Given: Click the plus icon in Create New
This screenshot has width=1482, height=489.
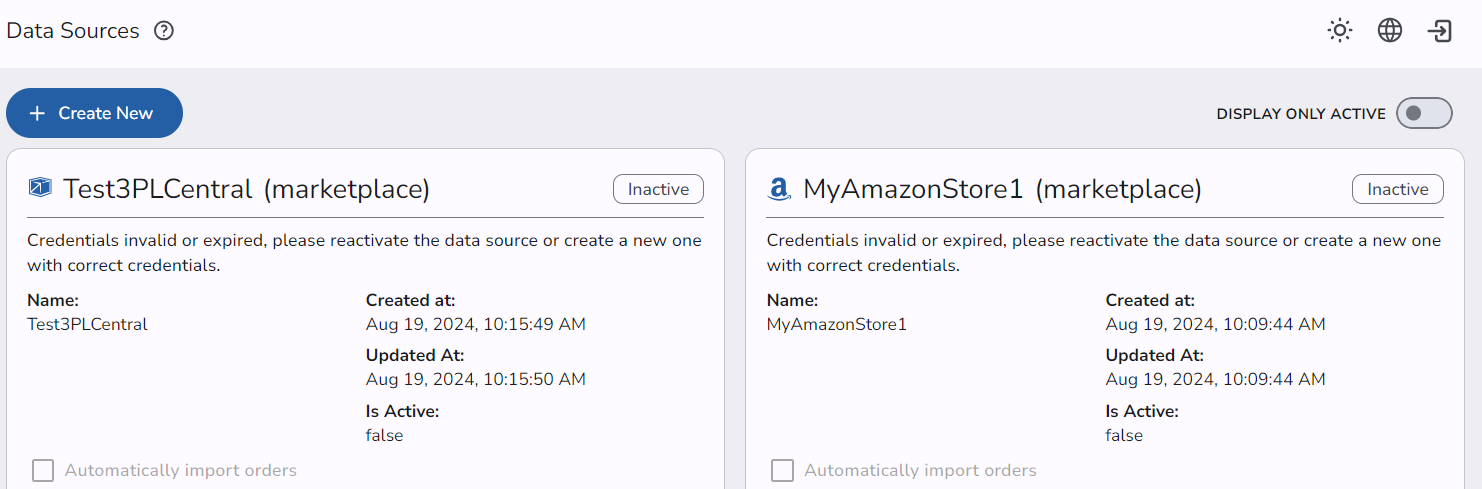Looking at the screenshot, I should point(37,113).
